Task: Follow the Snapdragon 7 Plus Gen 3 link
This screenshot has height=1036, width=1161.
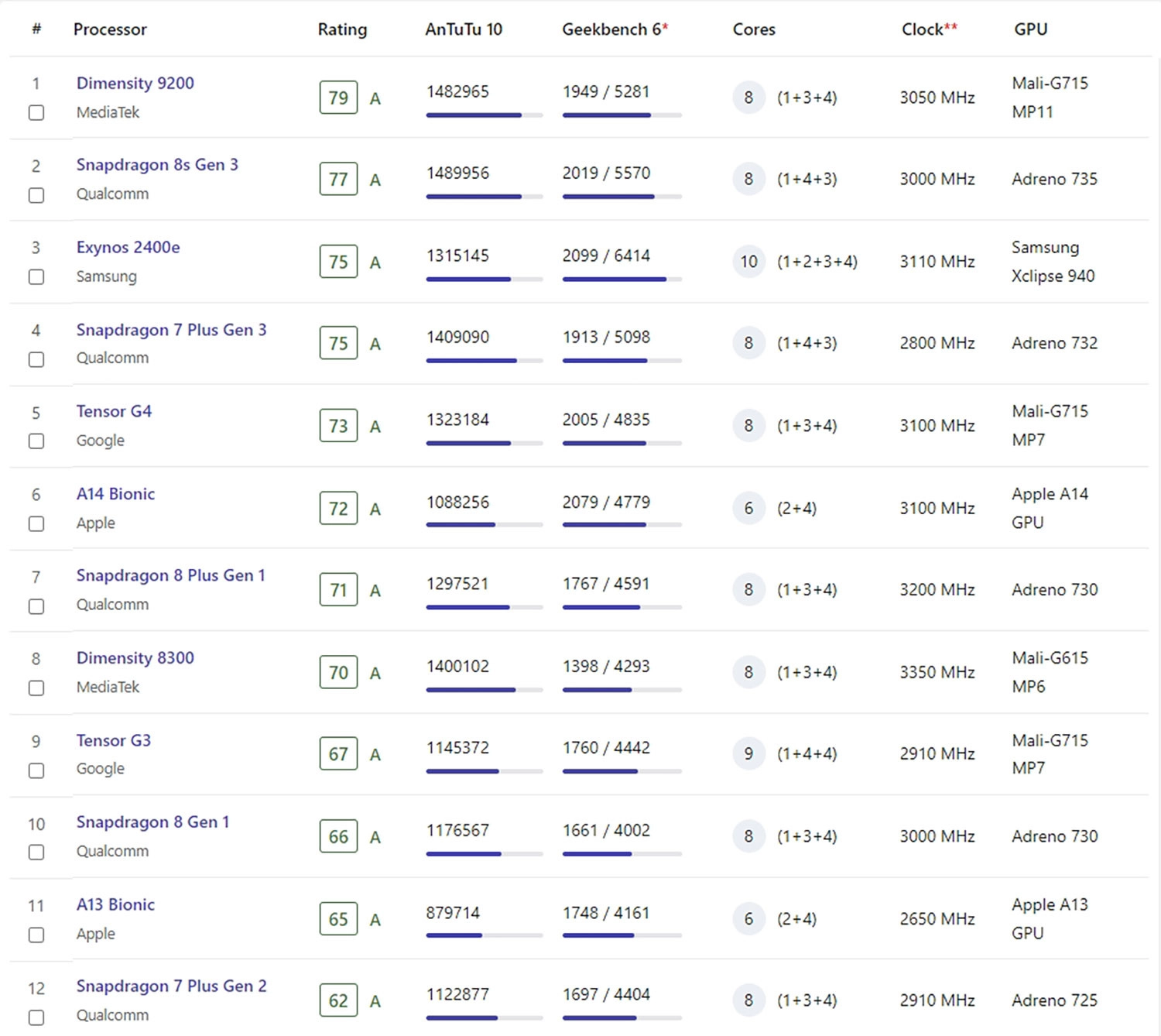Action: 171,330
